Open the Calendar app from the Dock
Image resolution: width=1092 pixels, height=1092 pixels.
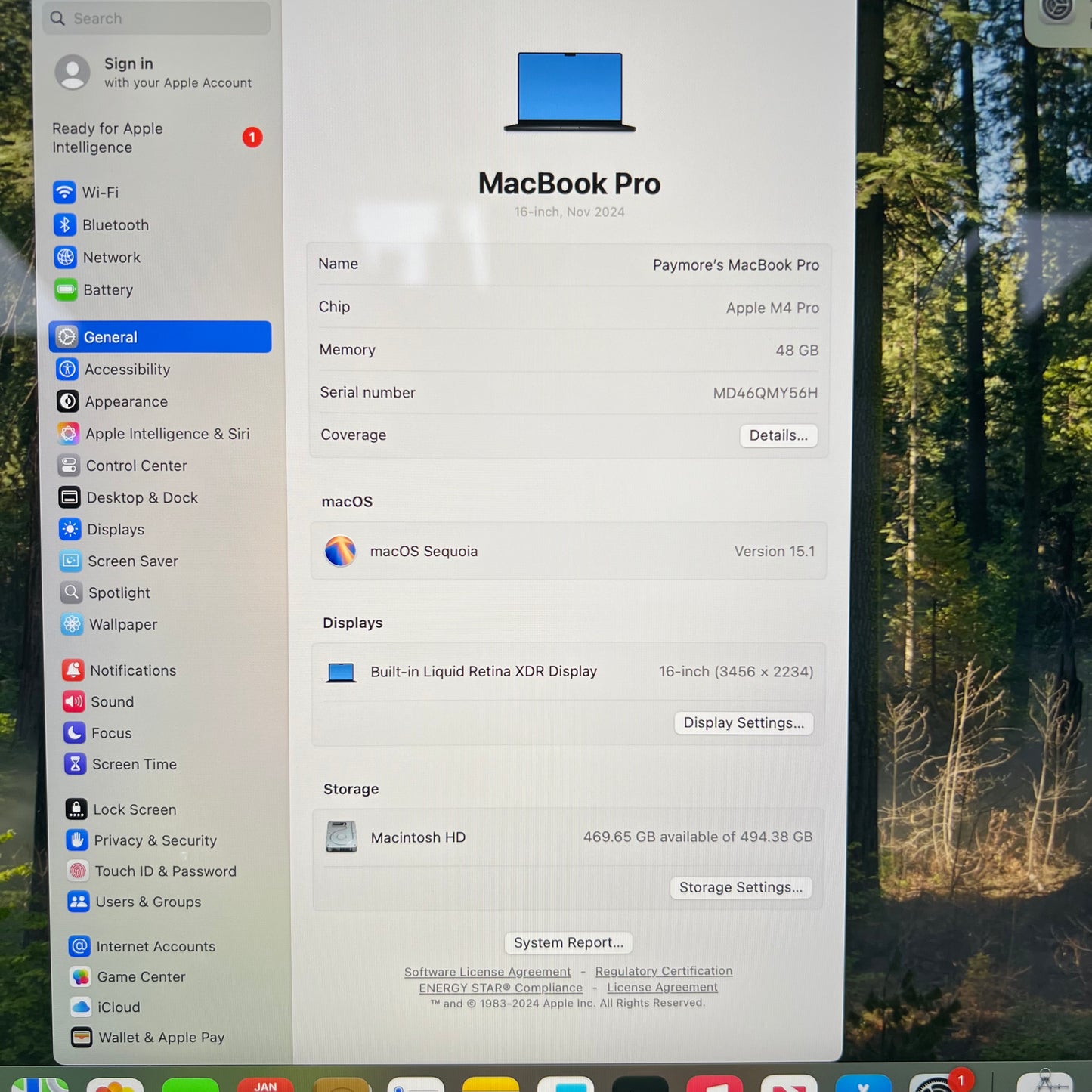click(266, 1084)
